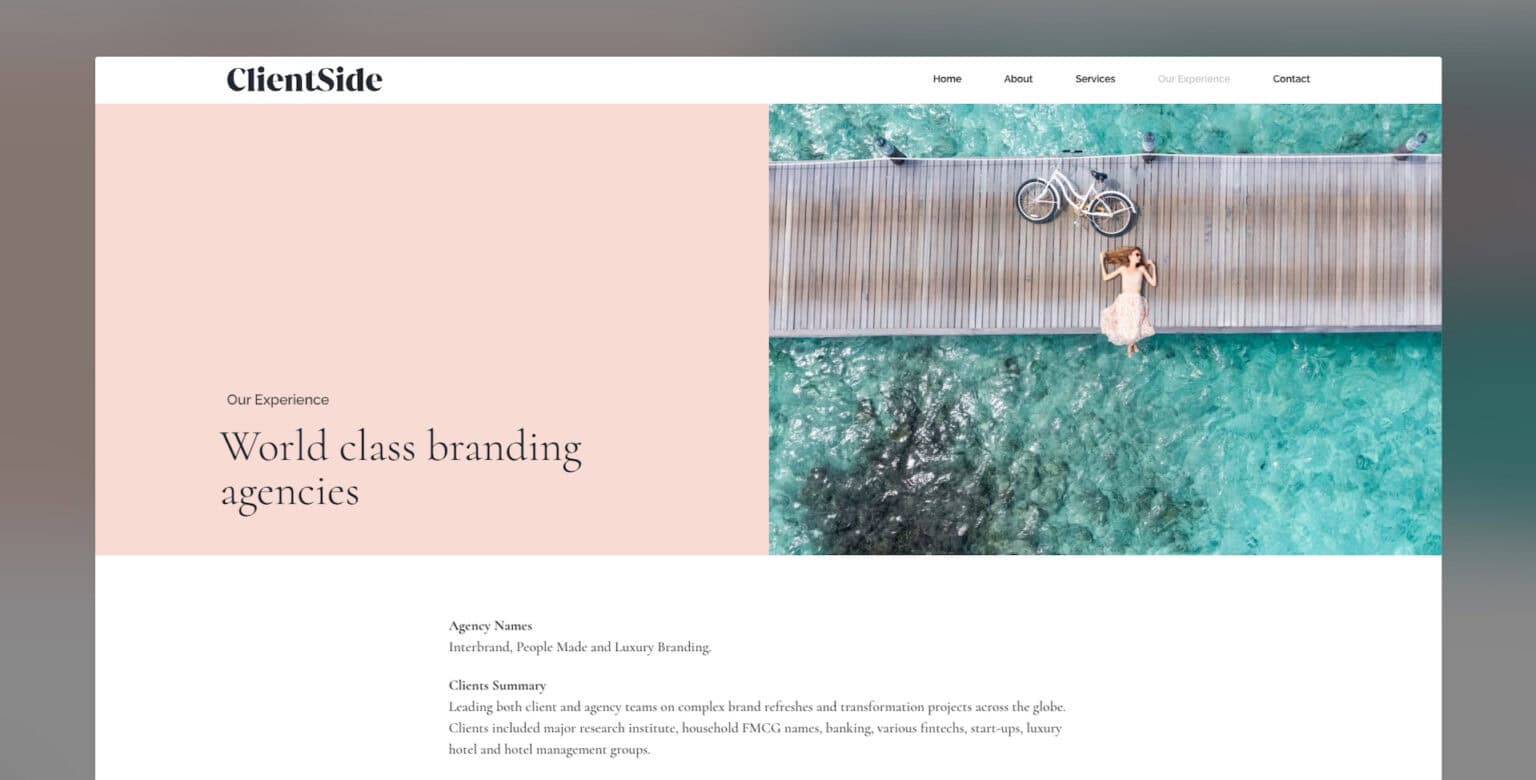Click the post at the pier's left edge

887,149
